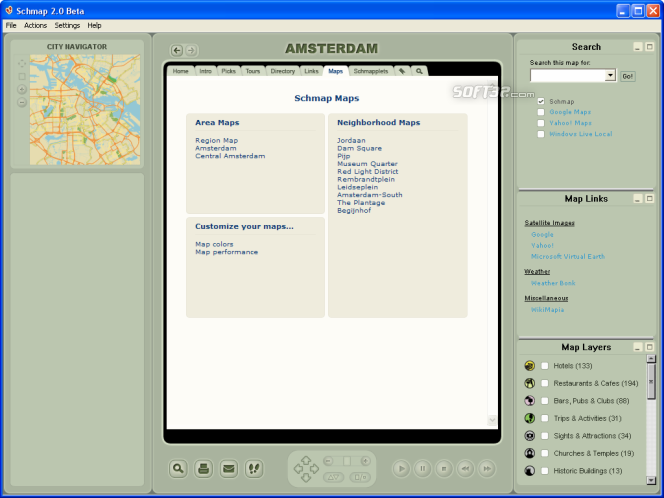The width and height of the screenshot is (664, 498).
Task: Open the File menu
Action: 11,25
